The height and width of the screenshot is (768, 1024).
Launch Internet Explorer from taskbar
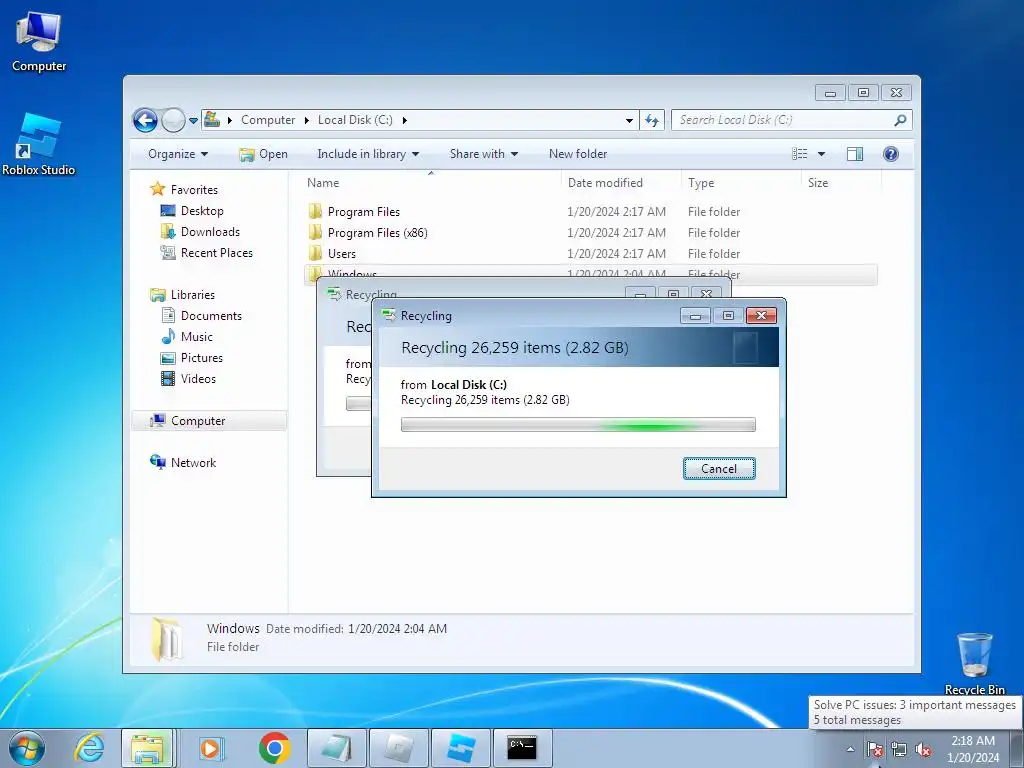89,748
